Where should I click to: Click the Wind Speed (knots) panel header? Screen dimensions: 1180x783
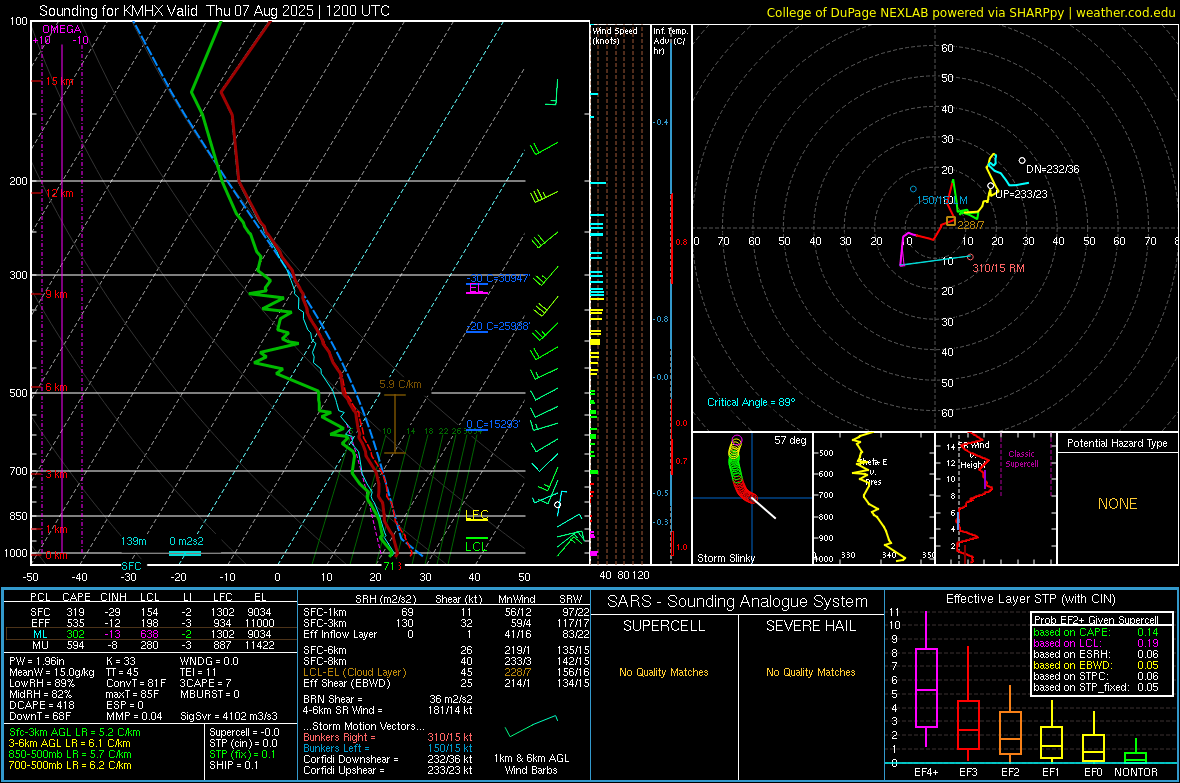(x=615, y=35)
